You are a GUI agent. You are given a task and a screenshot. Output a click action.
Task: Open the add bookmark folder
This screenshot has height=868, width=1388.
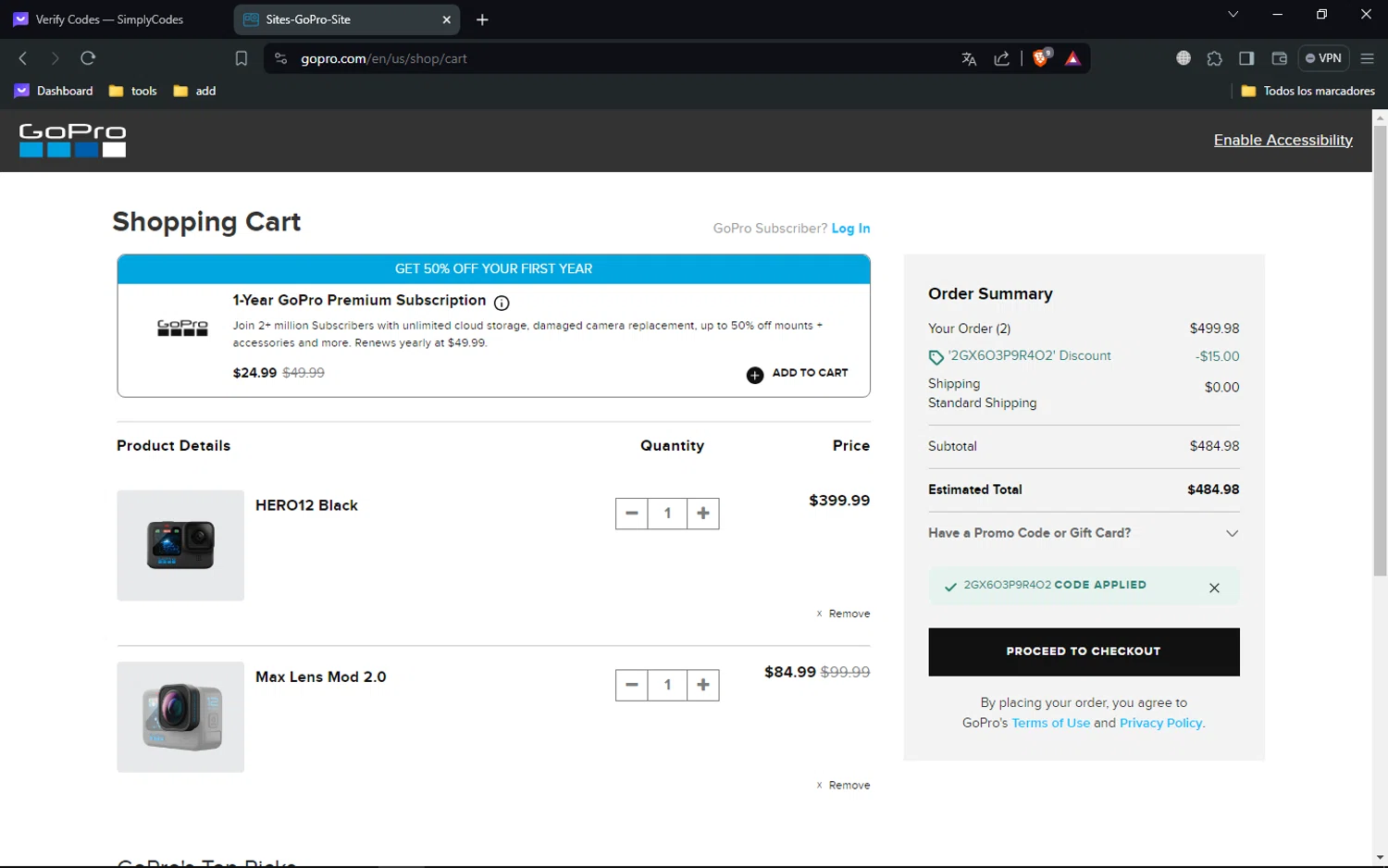[x=194, y=91]
